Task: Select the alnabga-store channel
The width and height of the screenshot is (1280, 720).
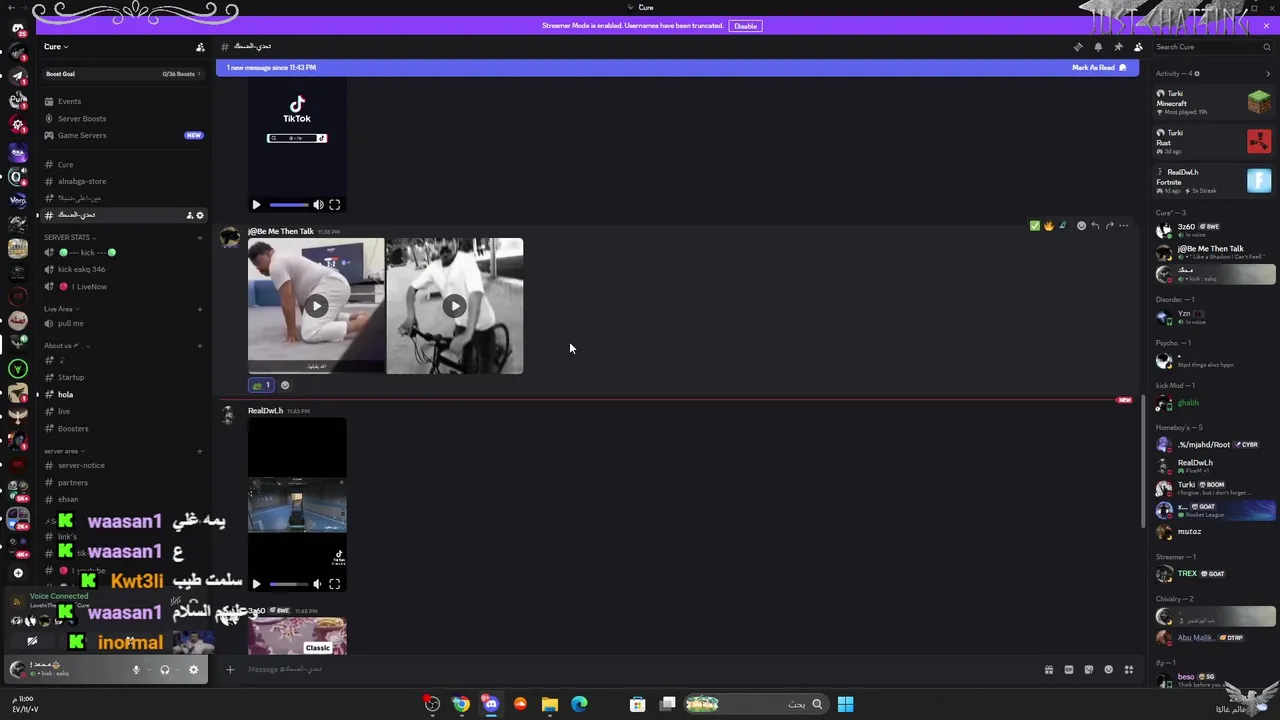Action: pyautogui.click(x=82, y=181)
